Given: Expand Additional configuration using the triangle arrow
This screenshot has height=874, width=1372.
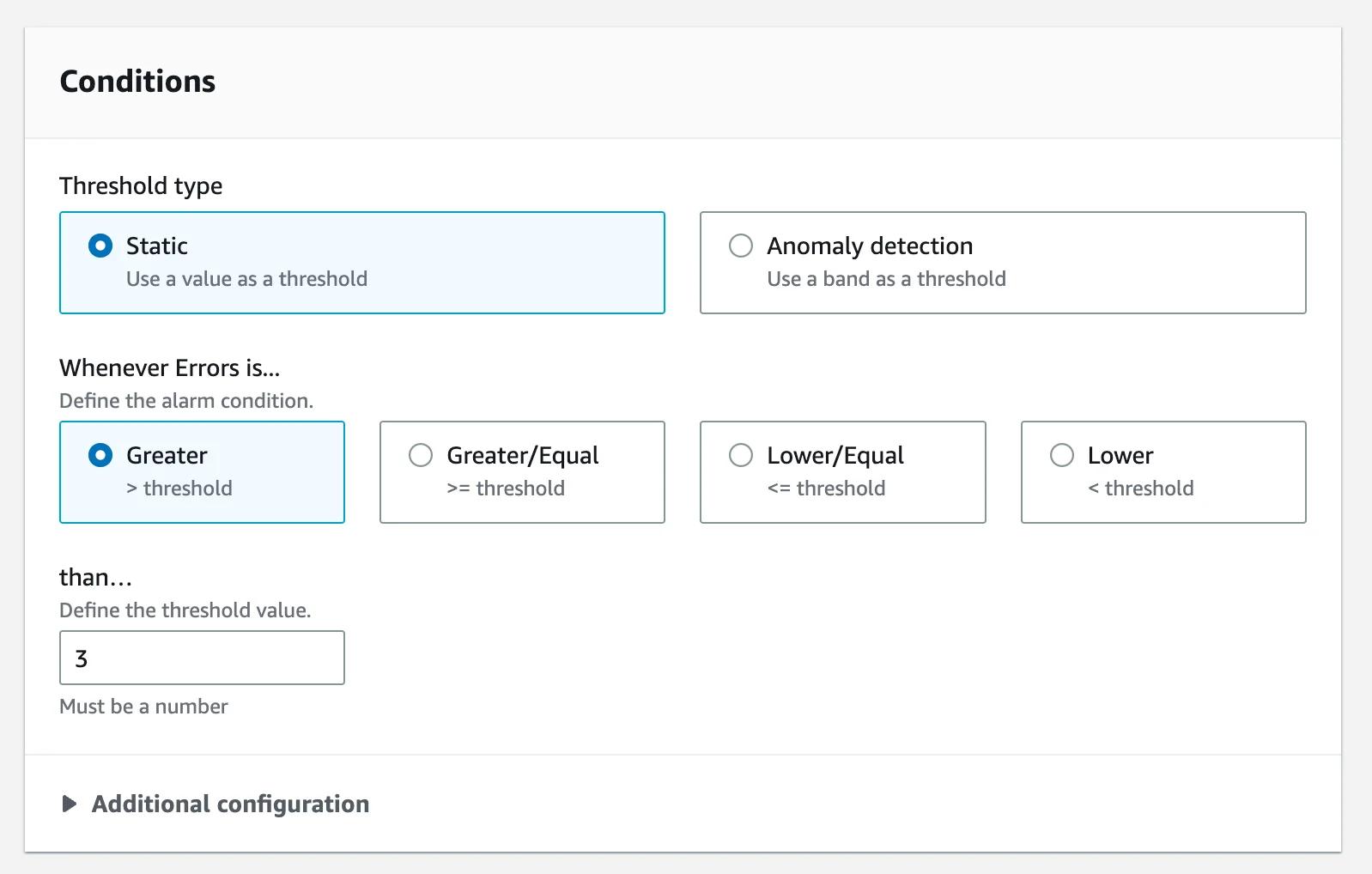Looking at the screenshot, I should [x=70, y=804].
